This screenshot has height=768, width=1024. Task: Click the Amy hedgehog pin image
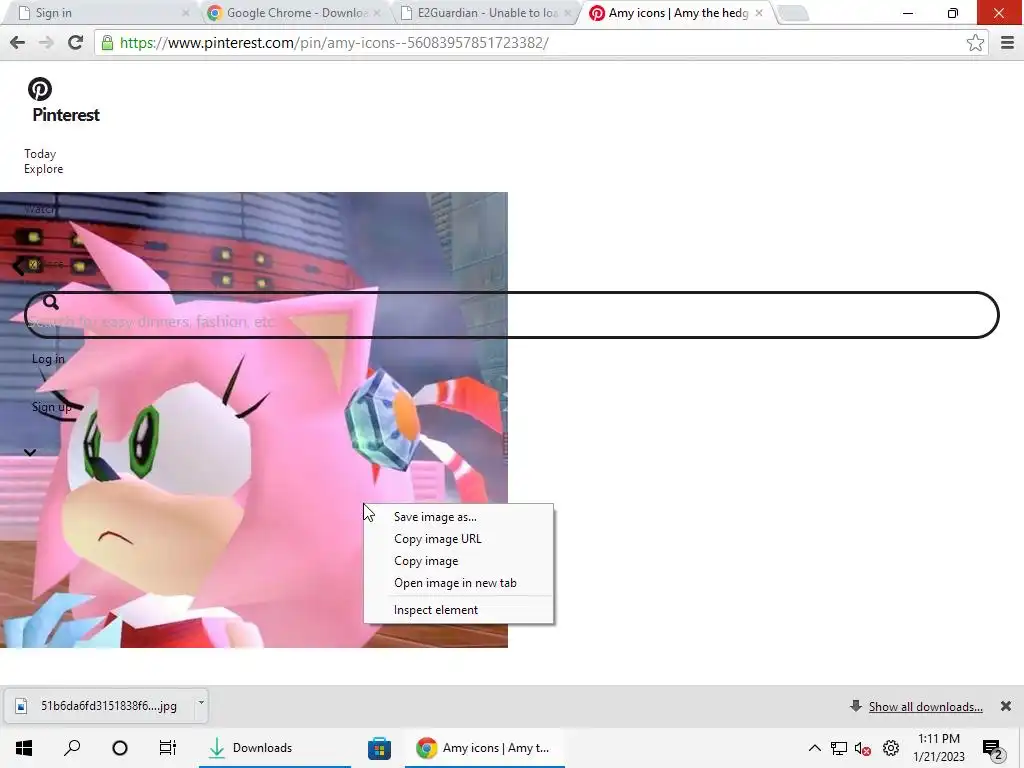pyautogui.click(x=253, y=420)
